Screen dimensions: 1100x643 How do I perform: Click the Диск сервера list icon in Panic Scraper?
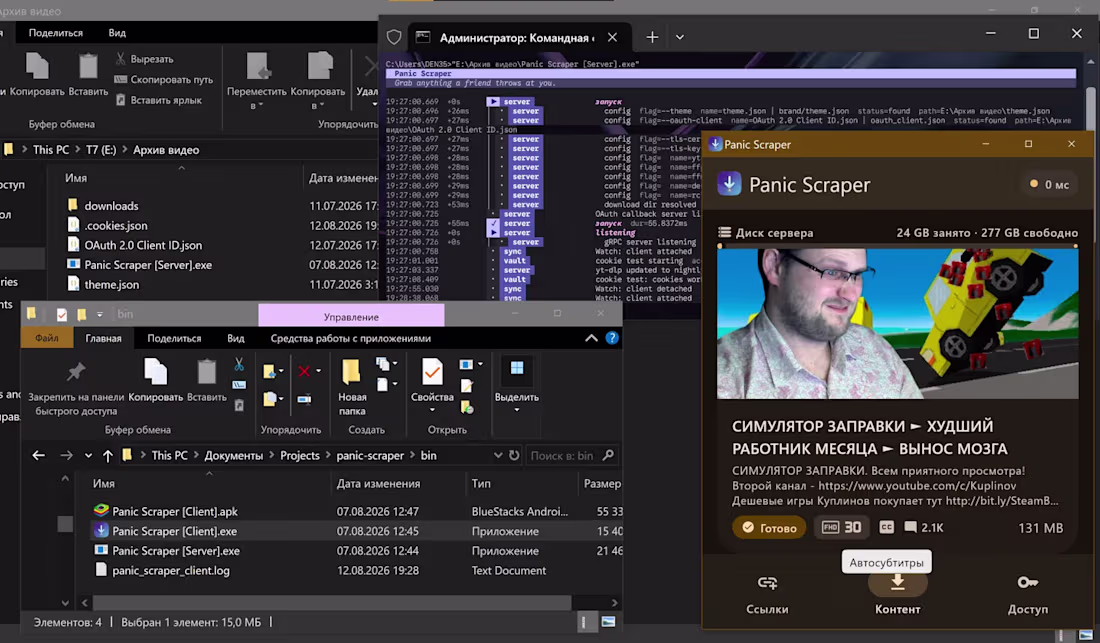[x=725, y=233]
